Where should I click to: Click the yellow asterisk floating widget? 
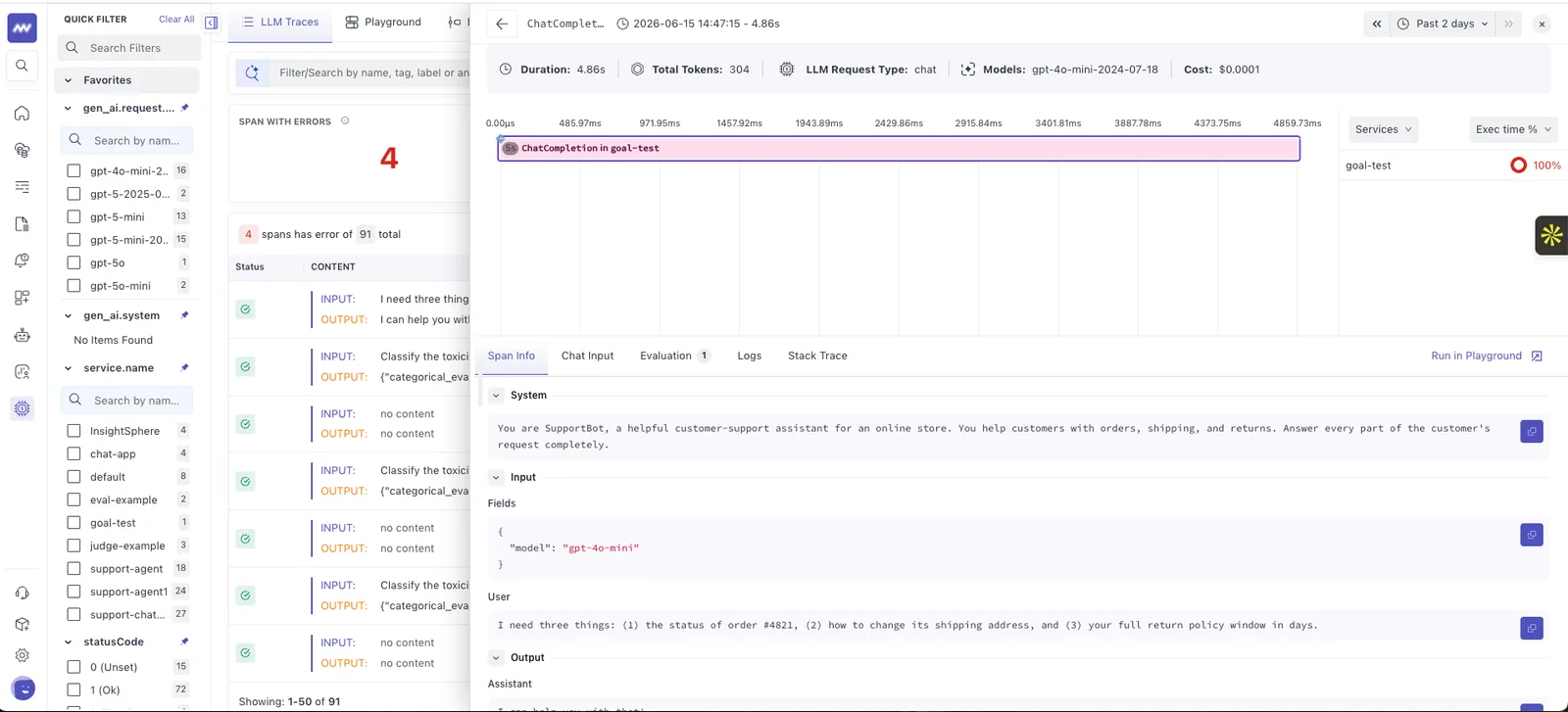[x=1551, y=235]
